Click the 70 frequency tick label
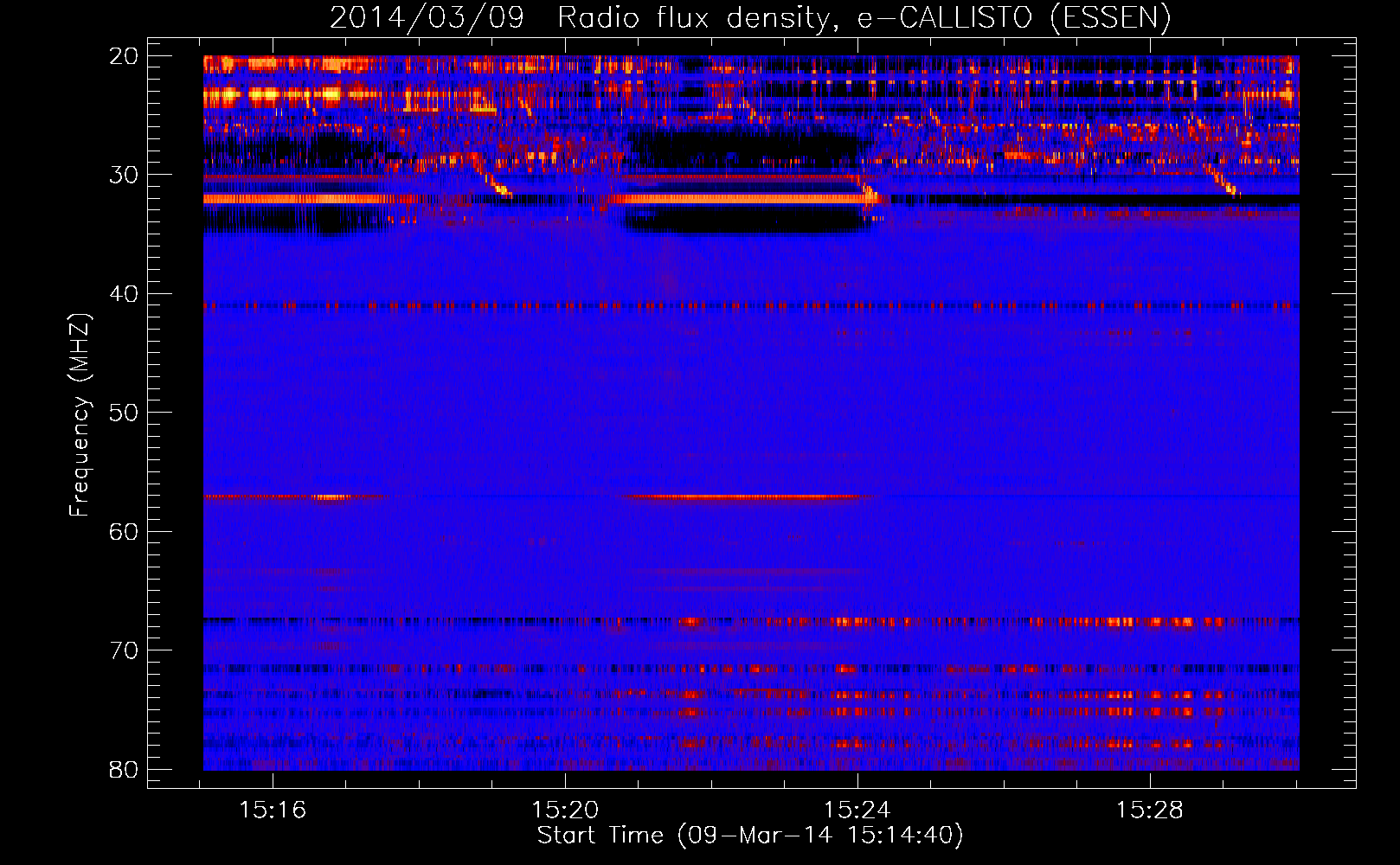The height and width of the screenshot is (865, 1400). 124,650
